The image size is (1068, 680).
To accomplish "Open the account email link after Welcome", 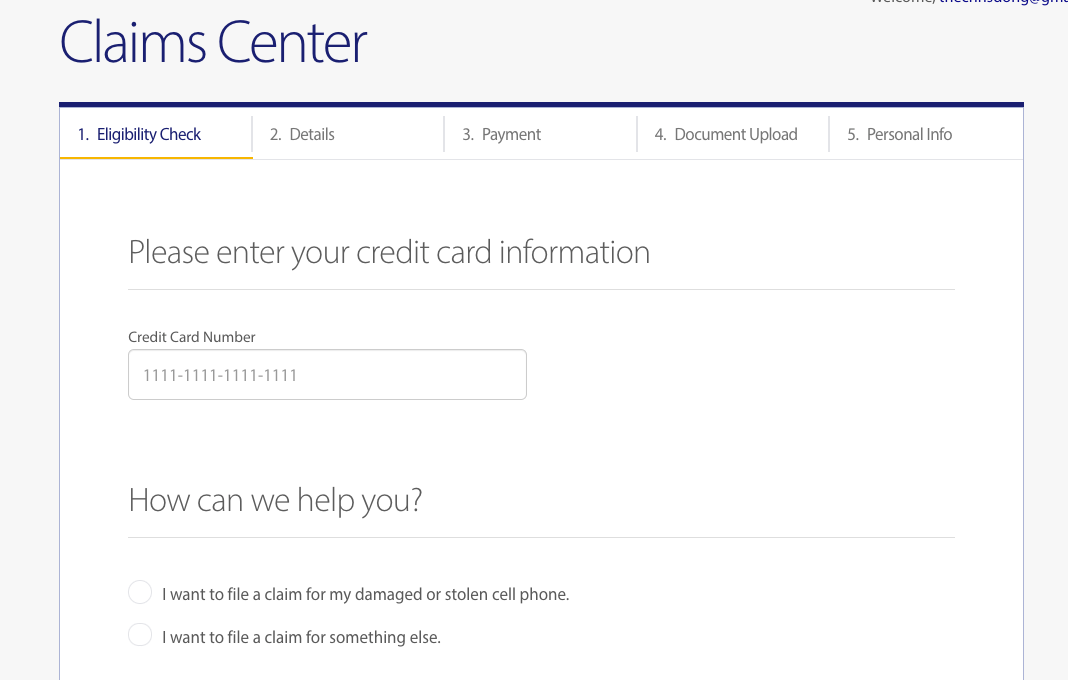I will pos(1003,2).
